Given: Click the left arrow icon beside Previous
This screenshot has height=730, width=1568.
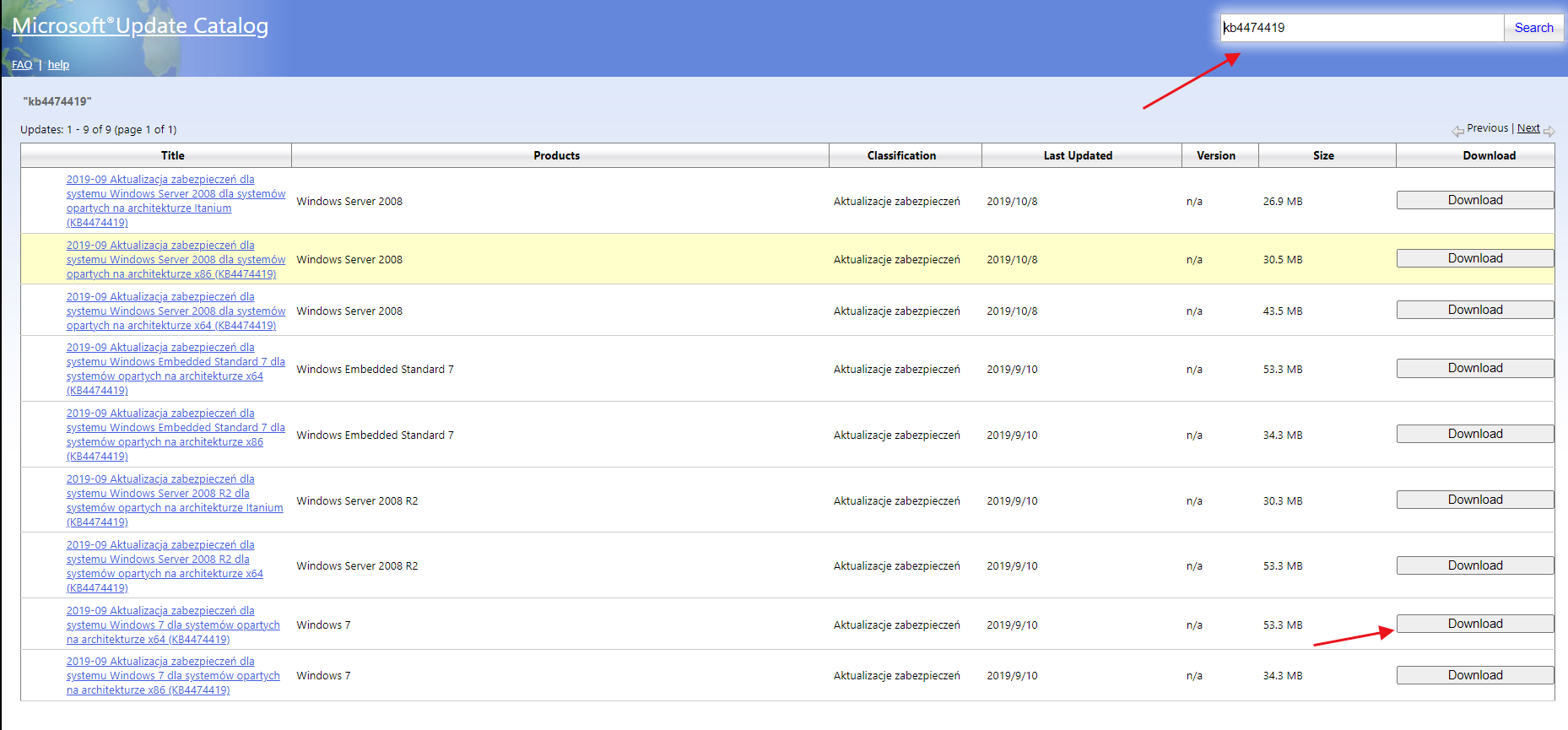Looking at the screenshot, I should [1457, 131].
